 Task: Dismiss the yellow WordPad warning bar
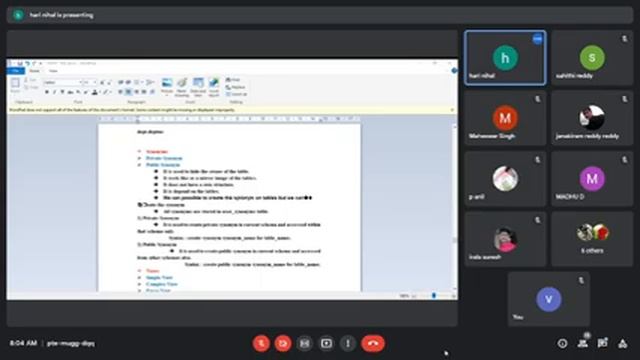[452, 110]
